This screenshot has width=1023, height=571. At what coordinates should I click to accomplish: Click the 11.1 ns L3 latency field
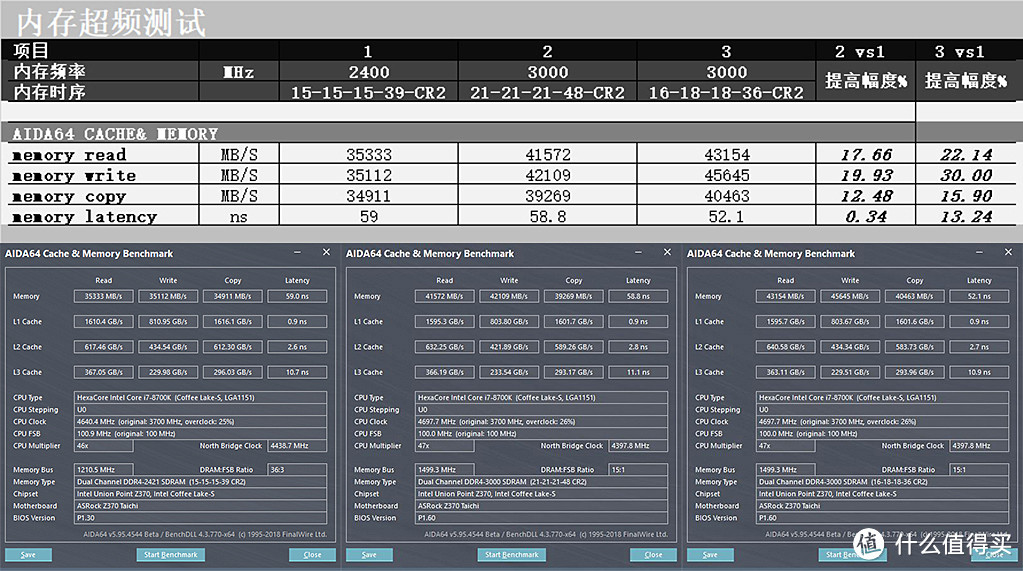point(638,373)
